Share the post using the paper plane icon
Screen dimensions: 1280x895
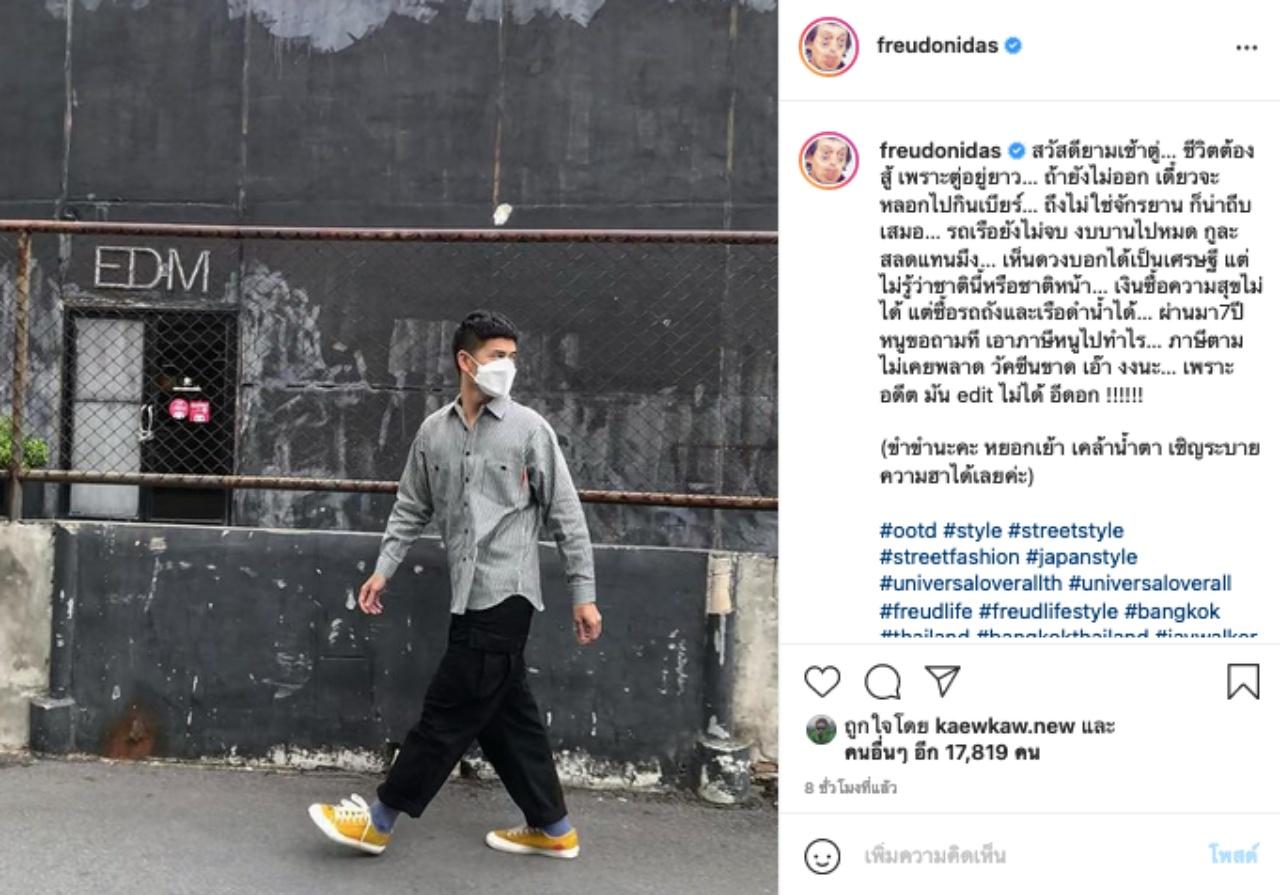942,681
